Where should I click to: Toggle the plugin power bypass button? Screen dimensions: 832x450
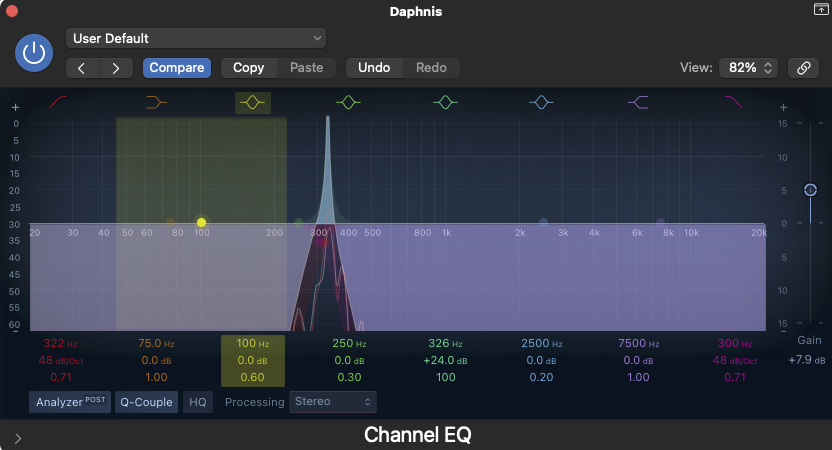35,53
